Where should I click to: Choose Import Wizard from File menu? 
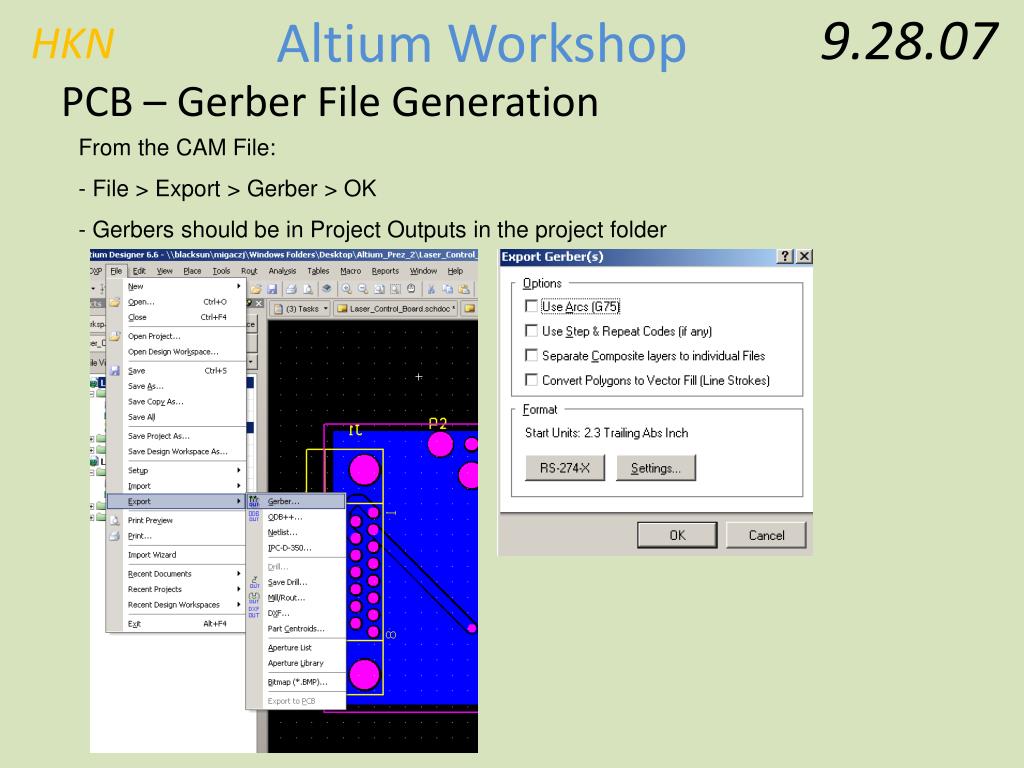152,554
